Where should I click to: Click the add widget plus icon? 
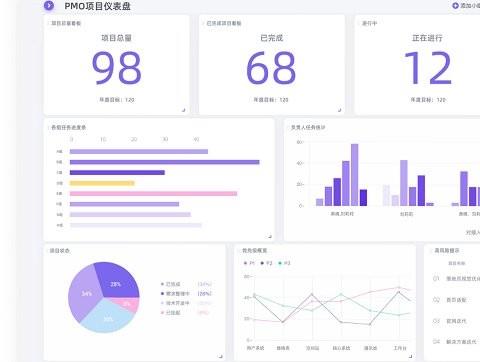(x=455, y=6)
